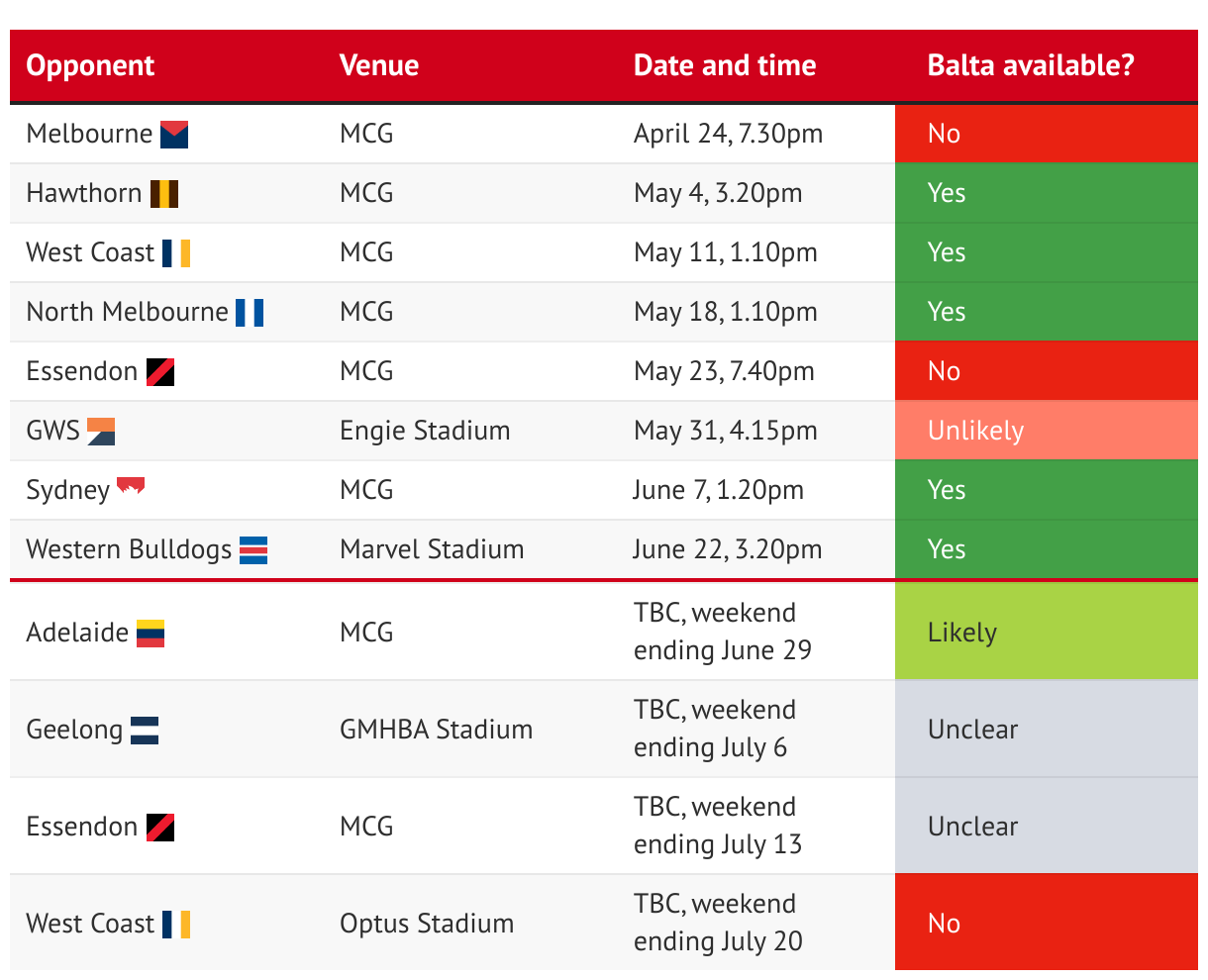Click the Optus Stadium venue text
The height and width of the screenshot is (980, 1208).
pyautogui.click(x=427, y=924)
